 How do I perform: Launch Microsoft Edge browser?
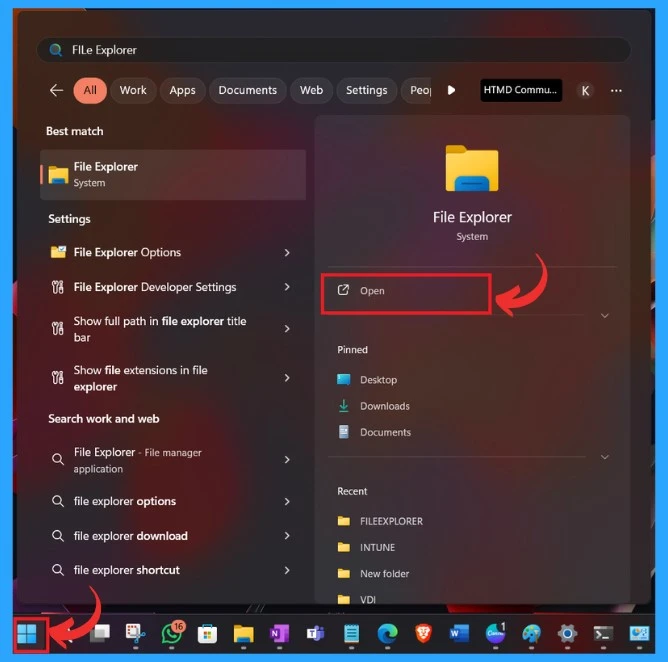387,634
